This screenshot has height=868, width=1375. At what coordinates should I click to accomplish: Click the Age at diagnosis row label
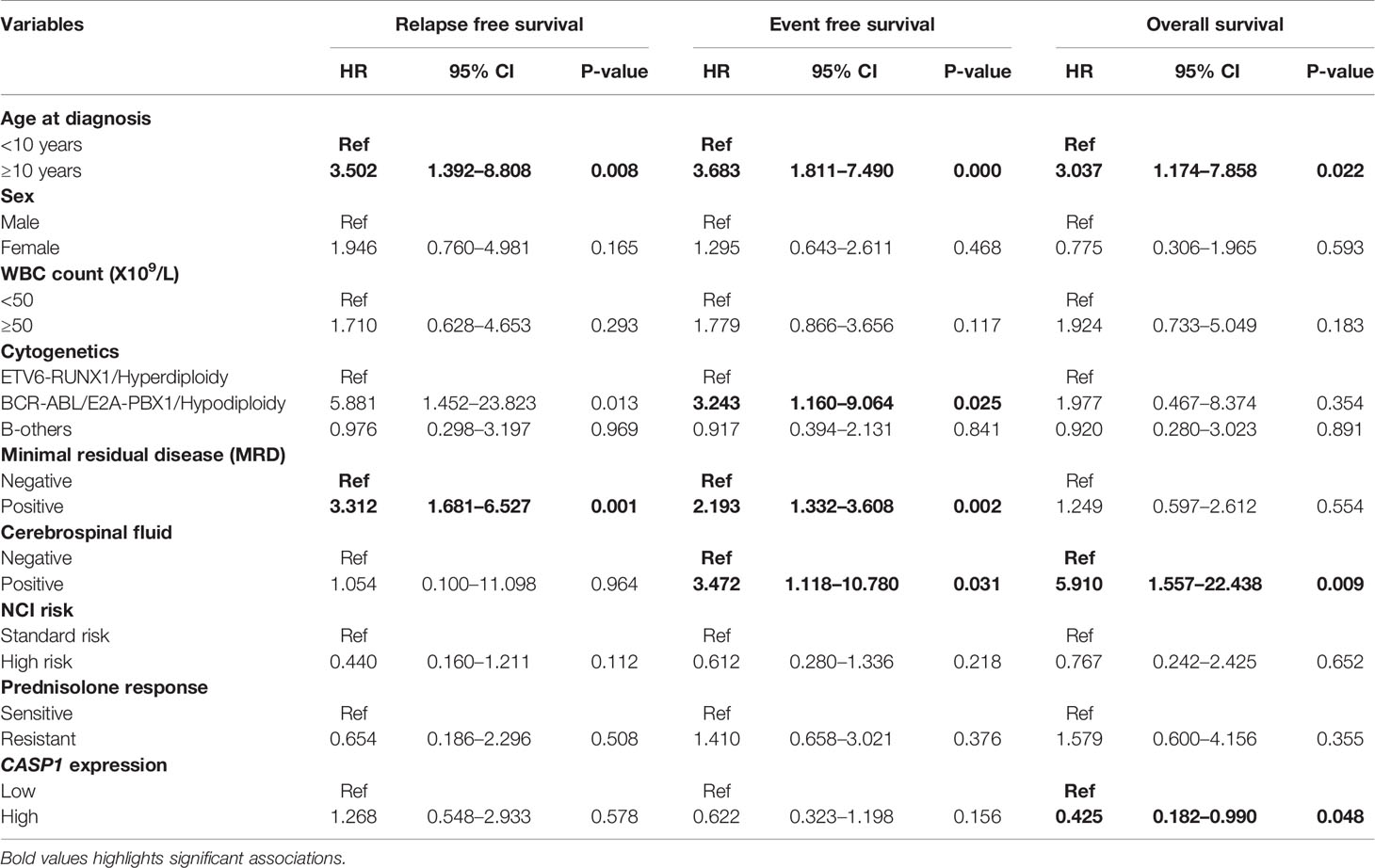[76, 119]
